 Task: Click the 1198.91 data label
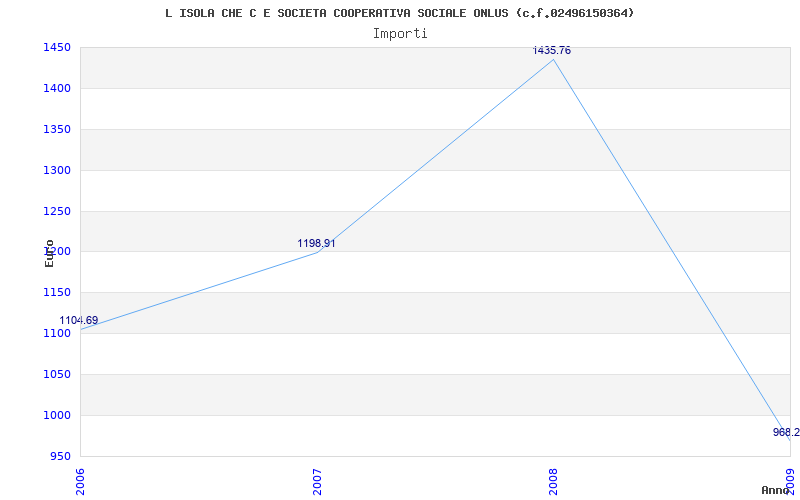[316, 243]
